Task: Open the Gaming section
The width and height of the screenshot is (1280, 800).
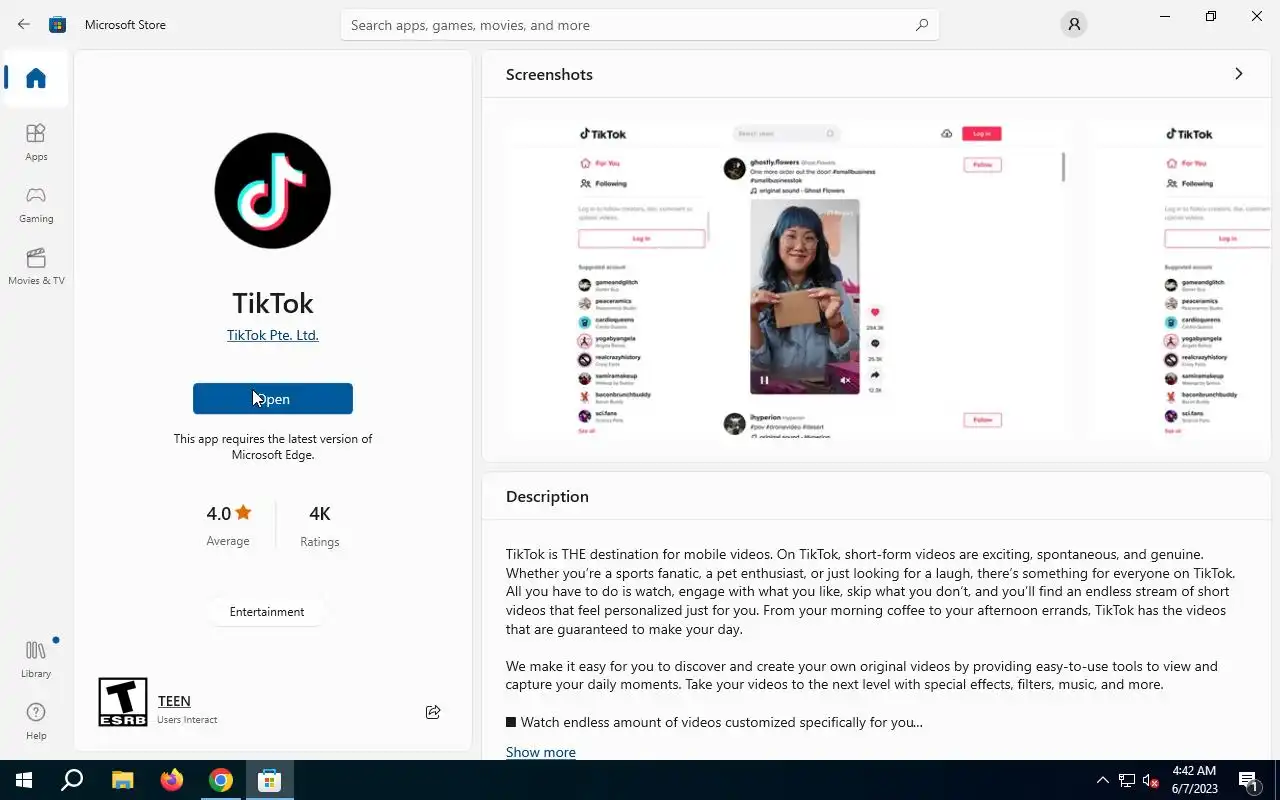Action: pos(36,204)
